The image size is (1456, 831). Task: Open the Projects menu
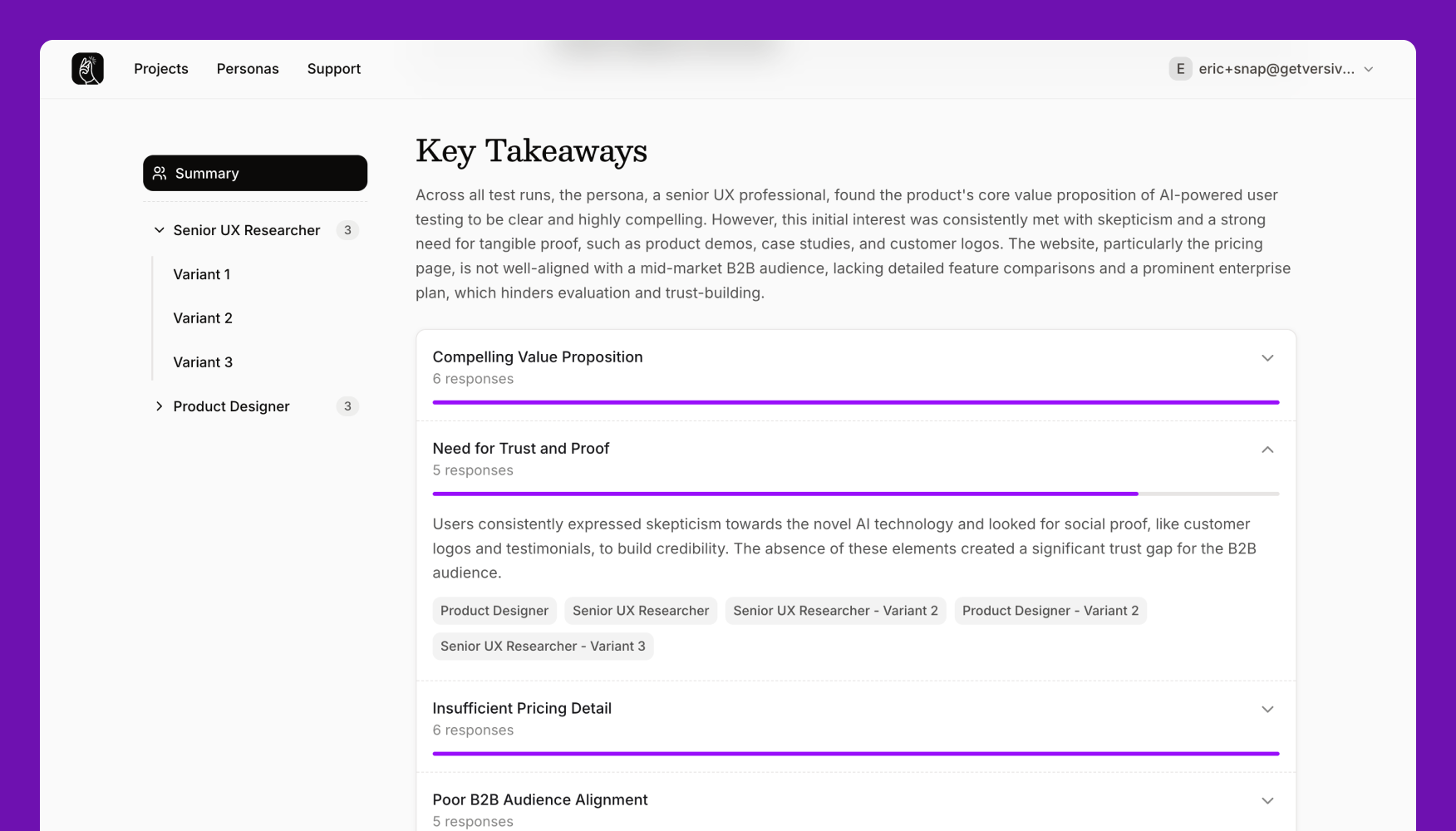tap(160, 68)
